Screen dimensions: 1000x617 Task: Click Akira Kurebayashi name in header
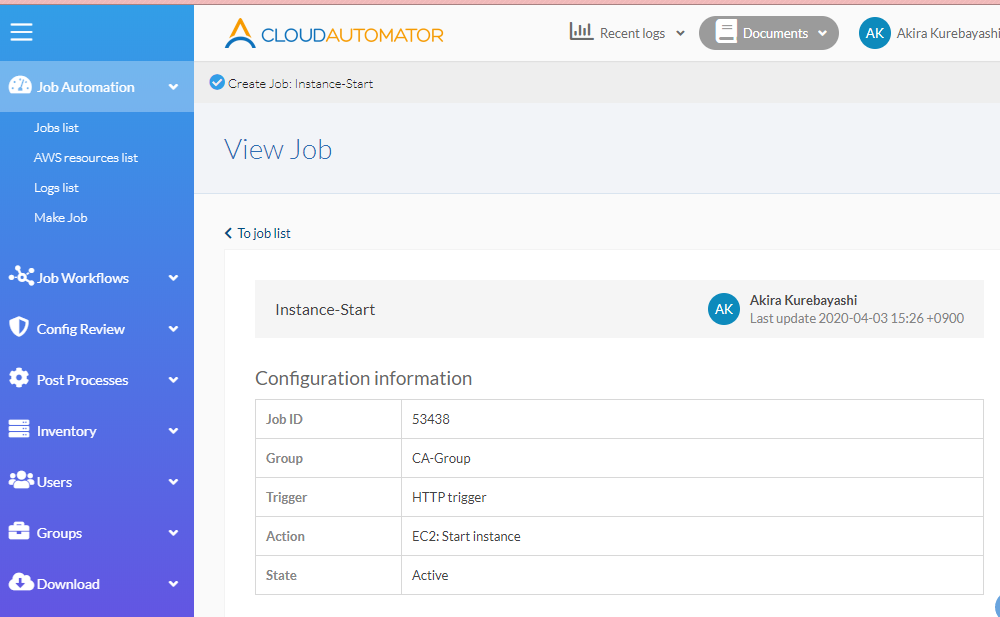948,33
